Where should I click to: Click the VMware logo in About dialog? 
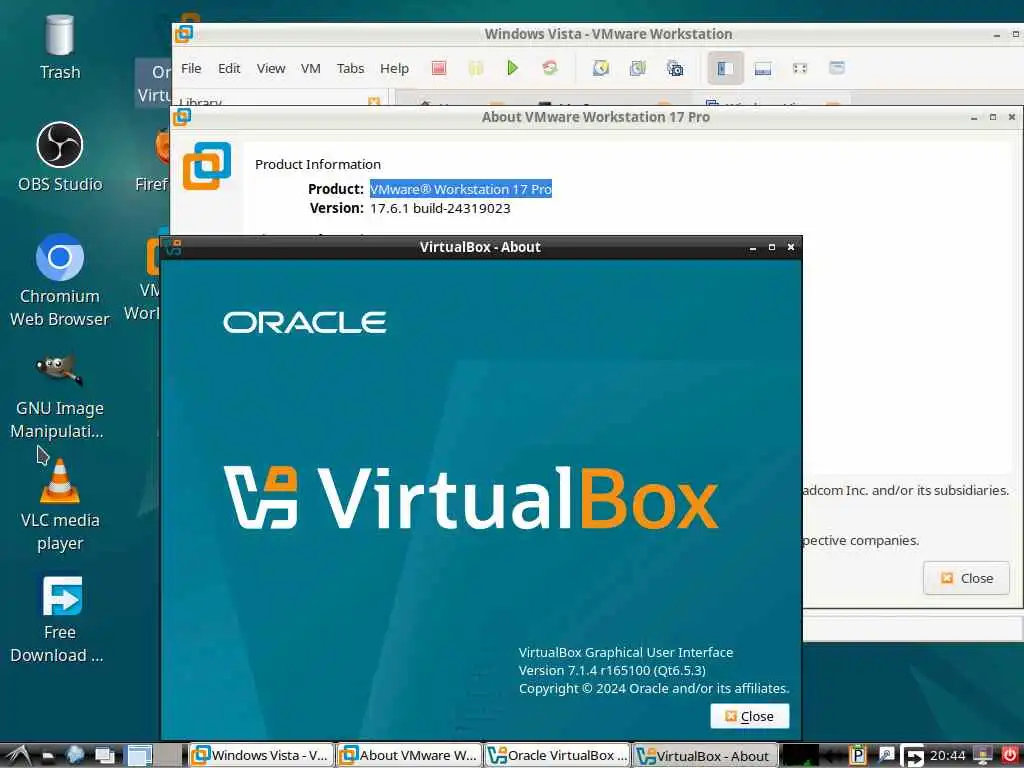click(207, 166)
